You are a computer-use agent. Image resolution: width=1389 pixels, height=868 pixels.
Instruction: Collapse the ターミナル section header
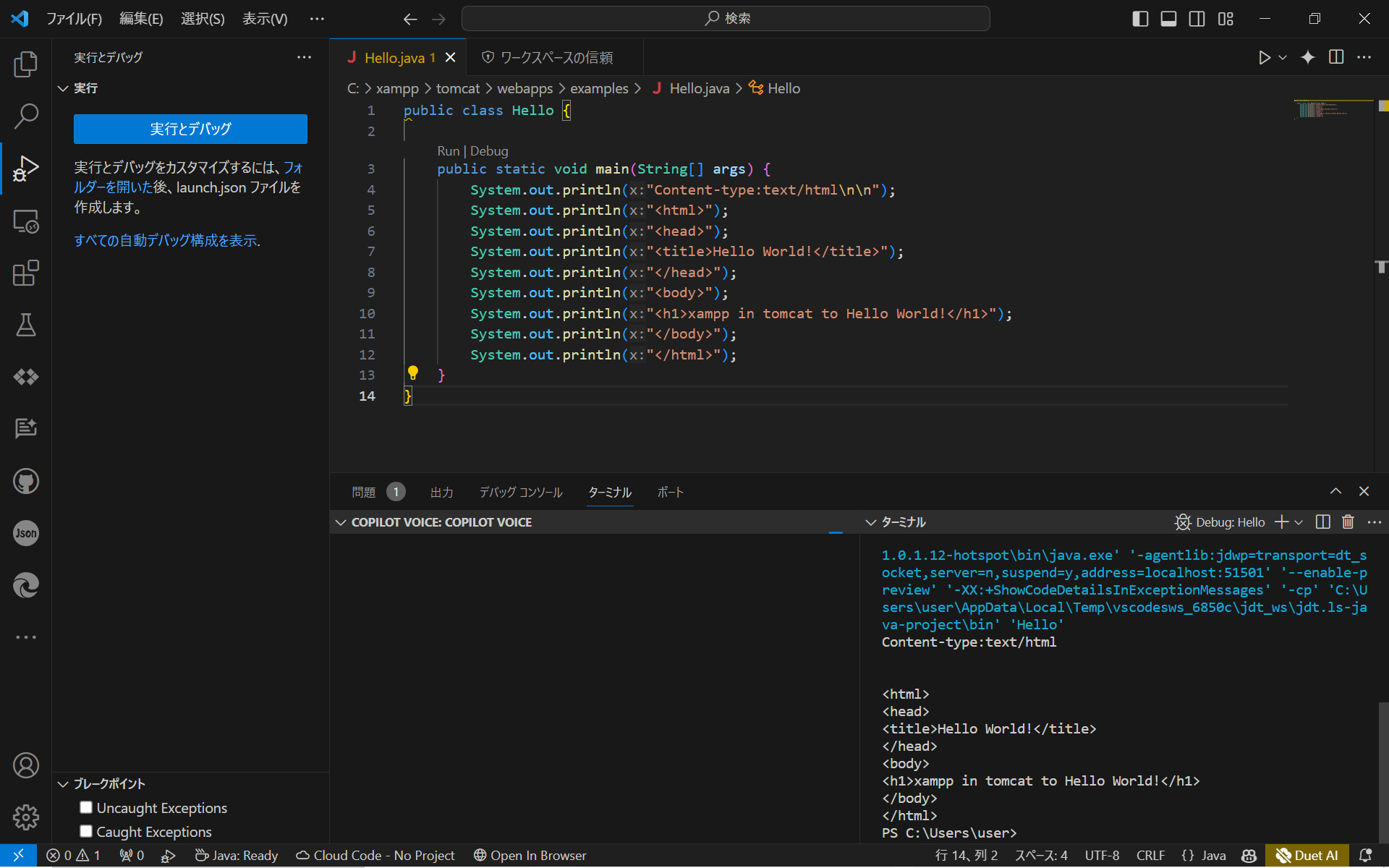pos(870,522)
